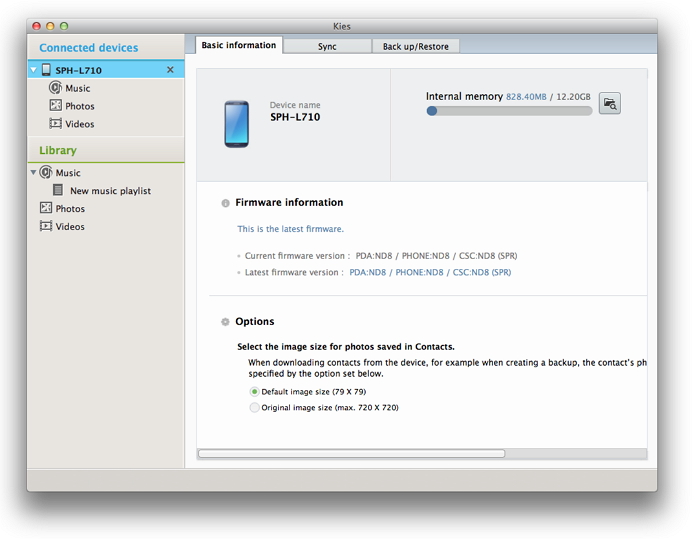Screen dimensions: 700x539
Task: Click the Firmware information info icon
Action: pos(225,203)
